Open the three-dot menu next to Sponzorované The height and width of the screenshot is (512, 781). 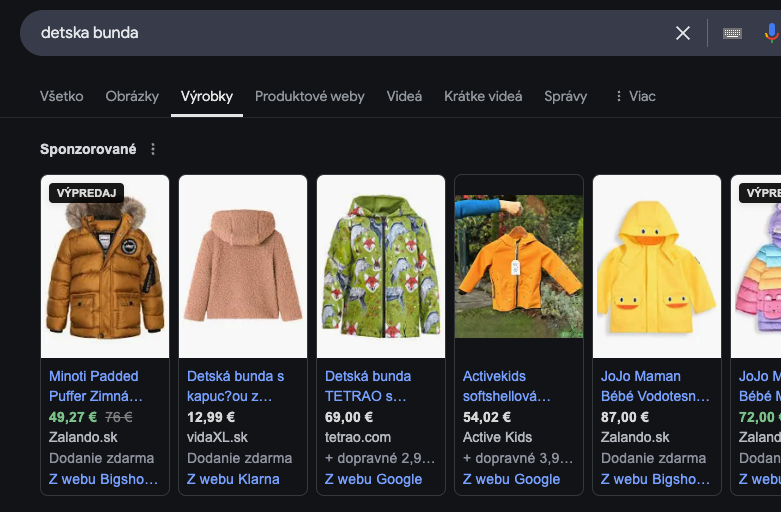(x=153, y=149)
